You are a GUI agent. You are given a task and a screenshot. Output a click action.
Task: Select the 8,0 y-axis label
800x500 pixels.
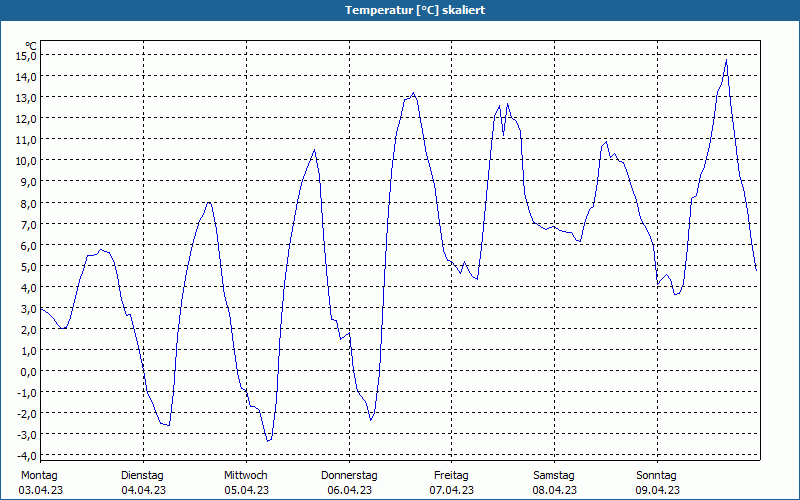click(x=30, y=204)
